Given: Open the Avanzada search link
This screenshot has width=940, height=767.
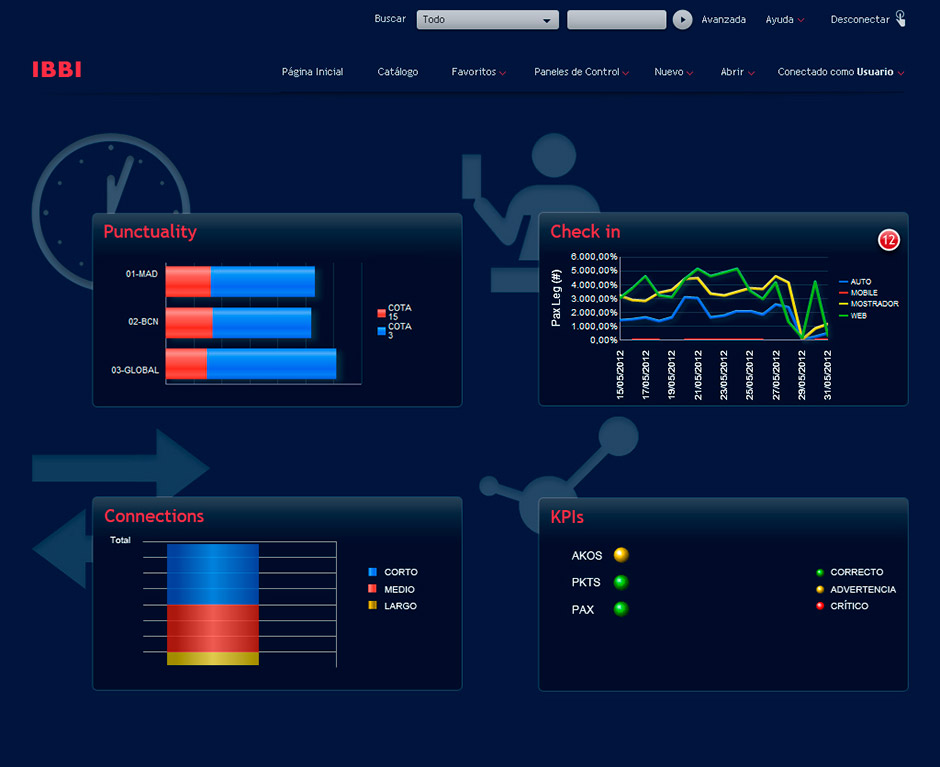Looking at the screenshot, I should [723, 19].
